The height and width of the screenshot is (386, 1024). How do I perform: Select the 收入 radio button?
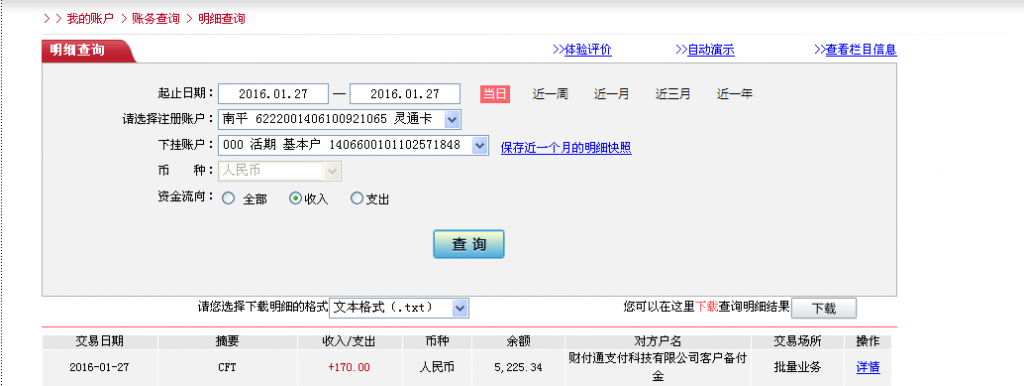point(295,199)
